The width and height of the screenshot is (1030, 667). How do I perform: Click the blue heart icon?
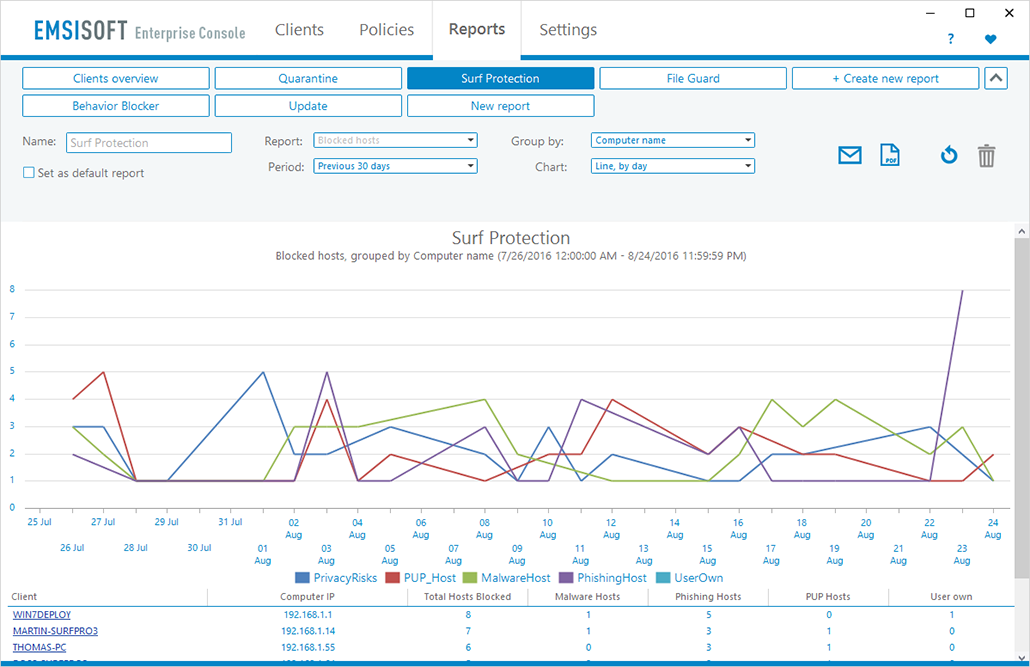pyautogui.click(x=991, y=39)
